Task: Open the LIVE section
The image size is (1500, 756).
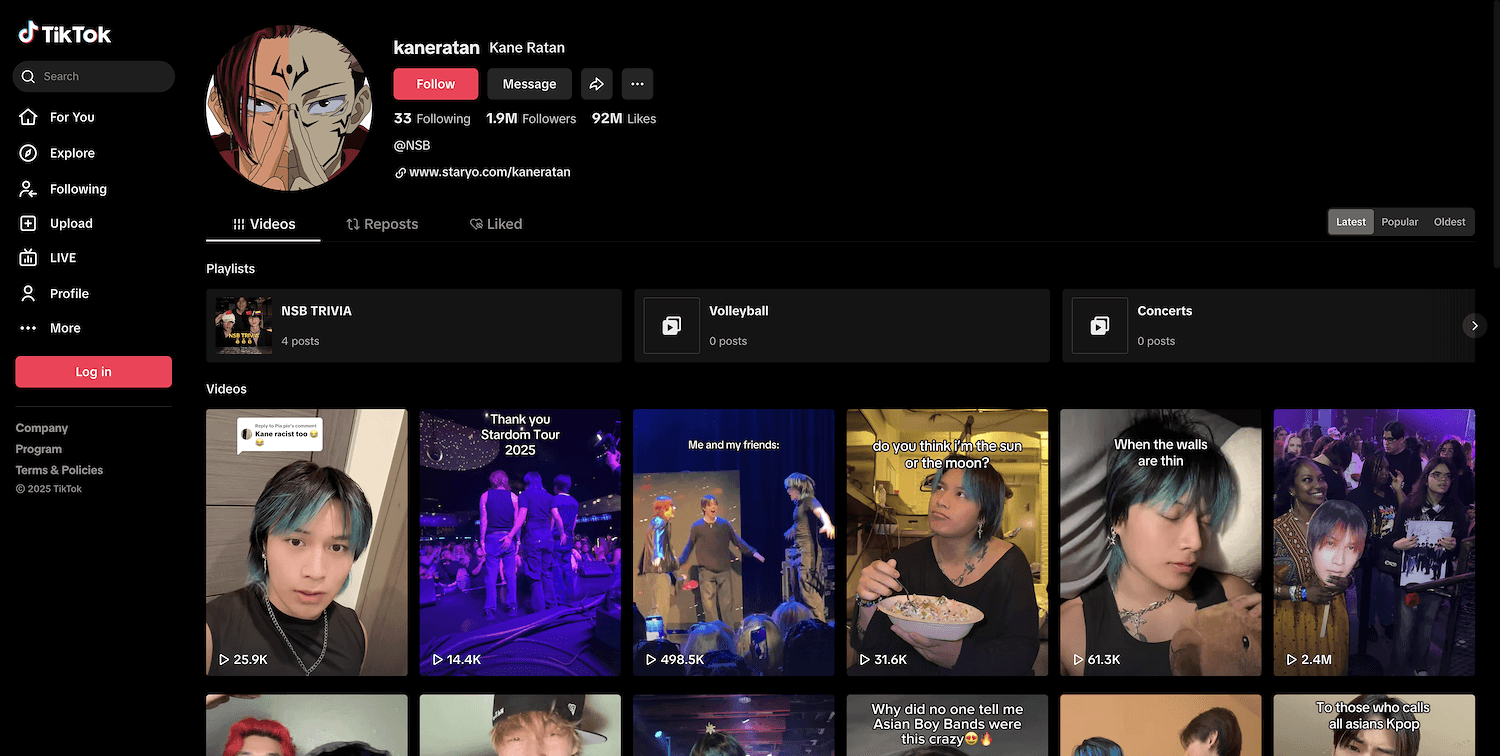Action: click(x=62, y=258)
